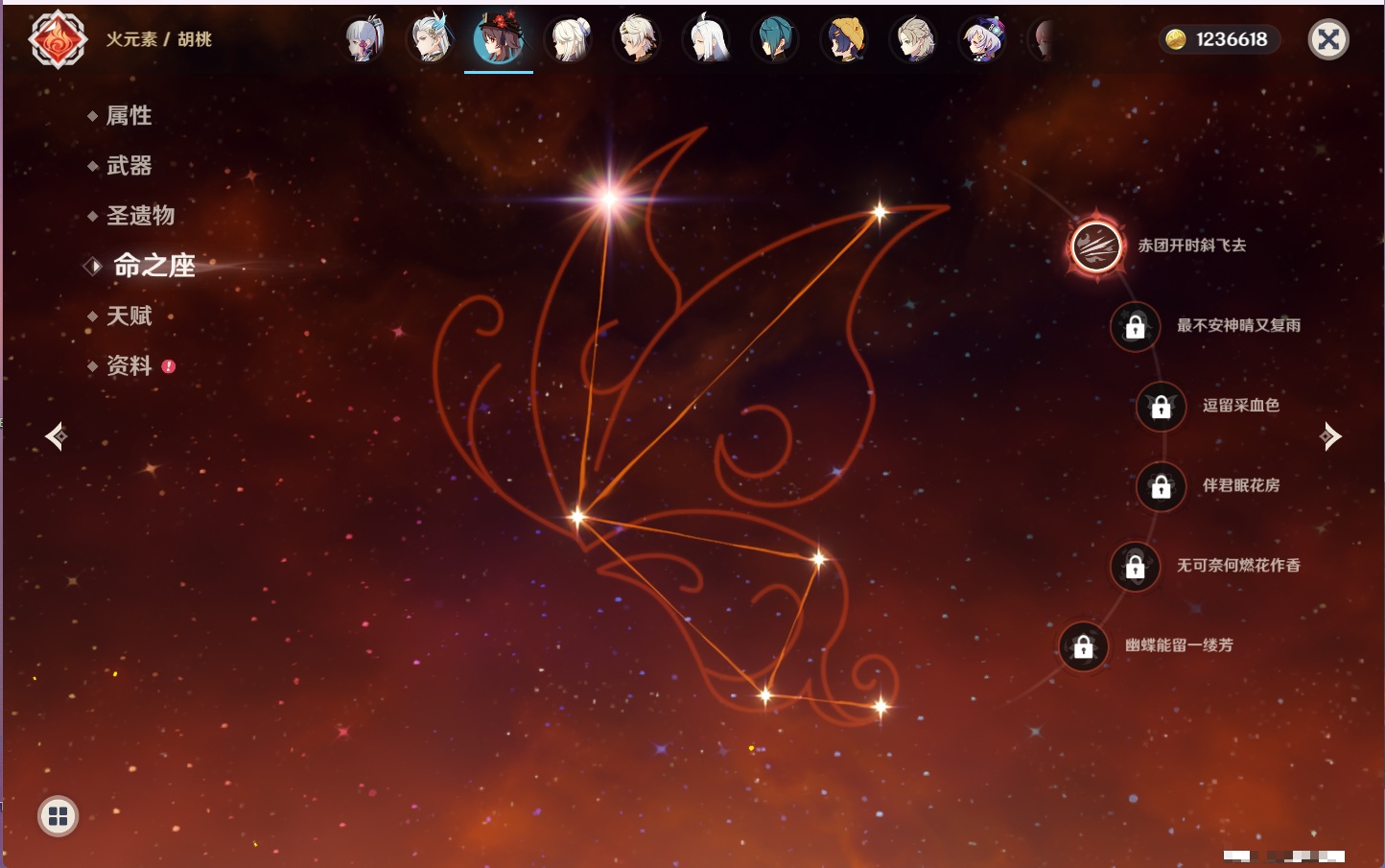Click the Mora balance 1236618

click(x=1218, y=39)
